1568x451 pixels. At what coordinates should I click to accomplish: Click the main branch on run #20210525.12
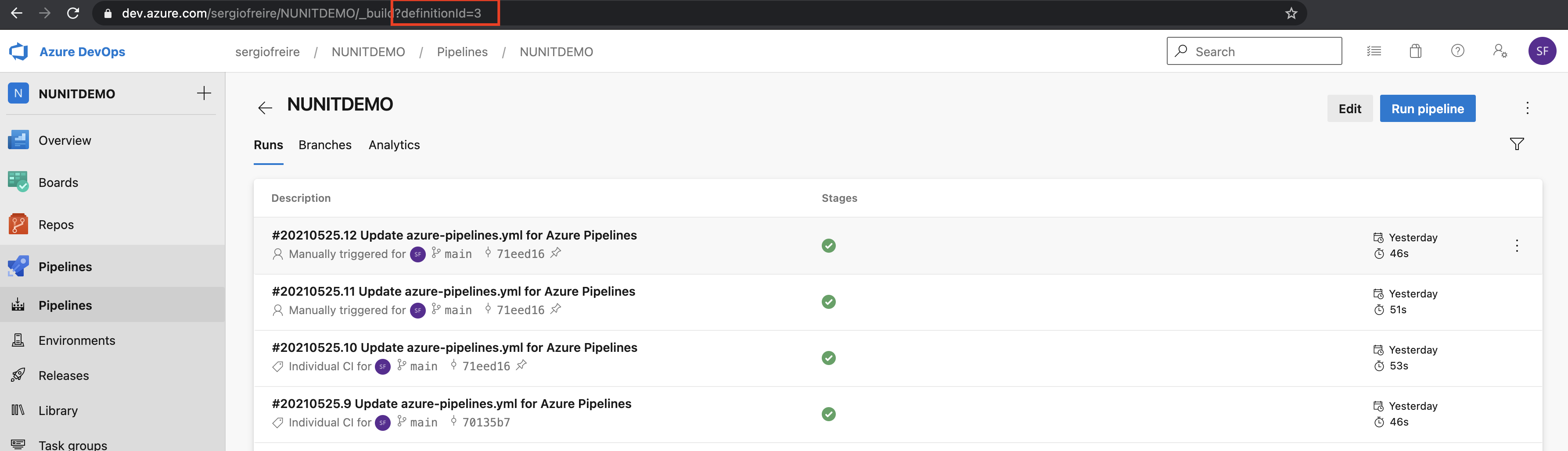pos(458,254)
